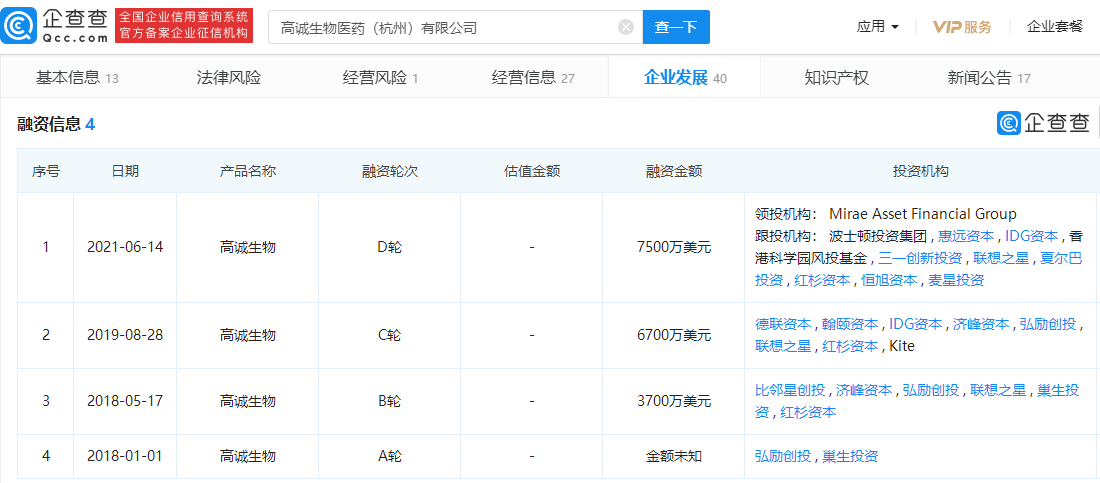Open 济峰资本 link in C轮 row
1100x483 pixels.
(x=981, y=324)
